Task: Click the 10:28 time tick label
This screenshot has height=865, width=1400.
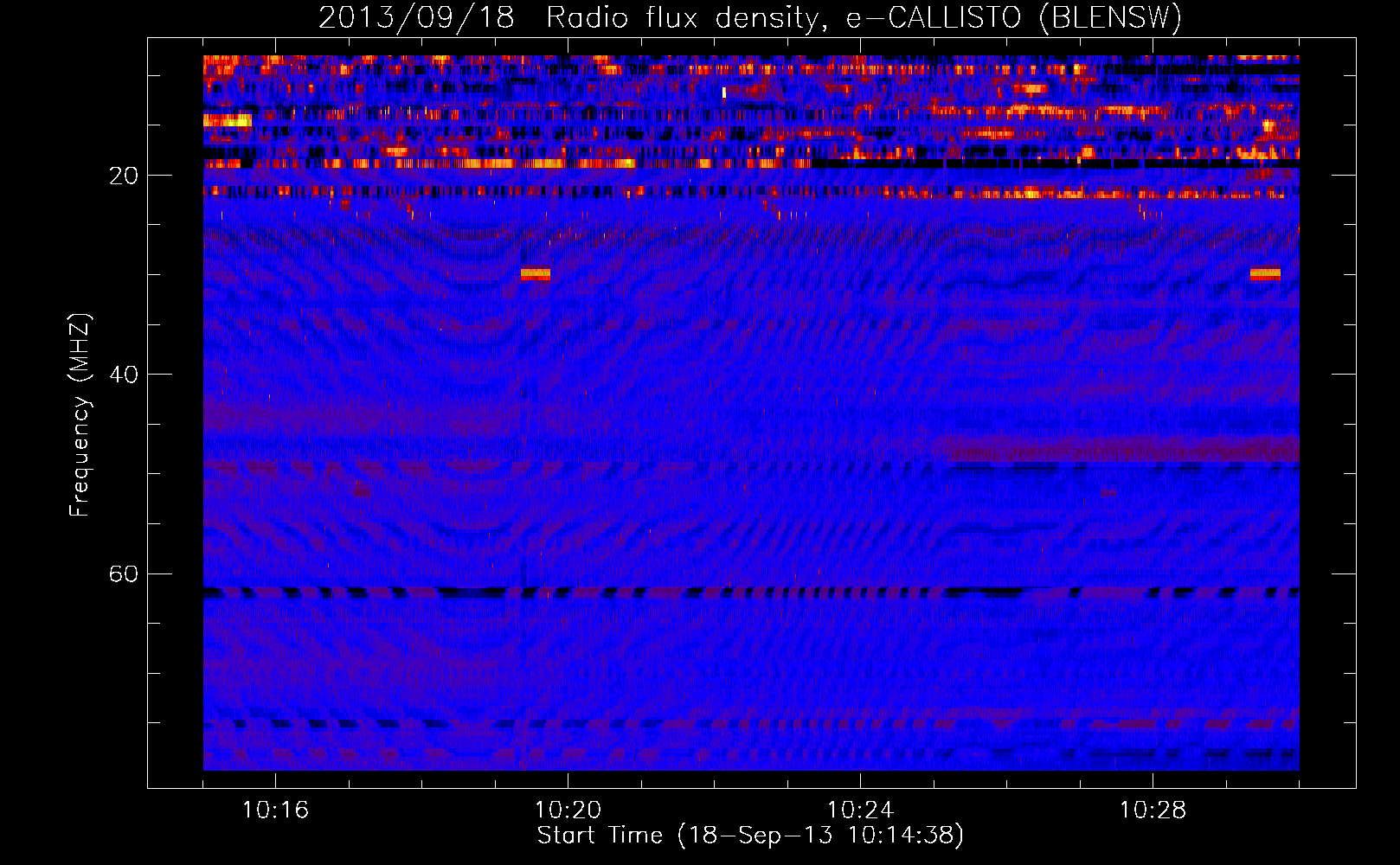Action: (1153, 810)
